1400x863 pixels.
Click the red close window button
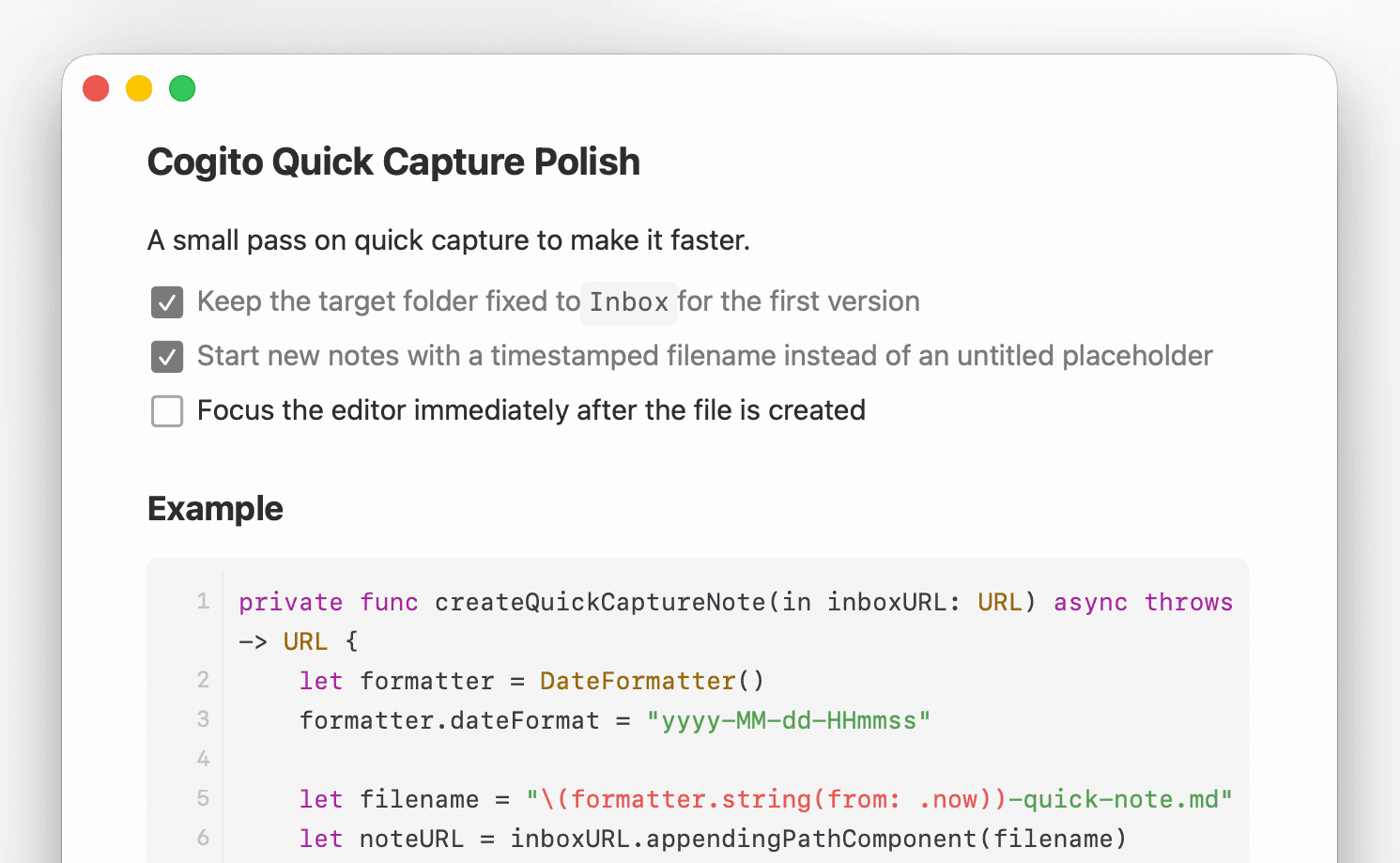tap(96, 88)
